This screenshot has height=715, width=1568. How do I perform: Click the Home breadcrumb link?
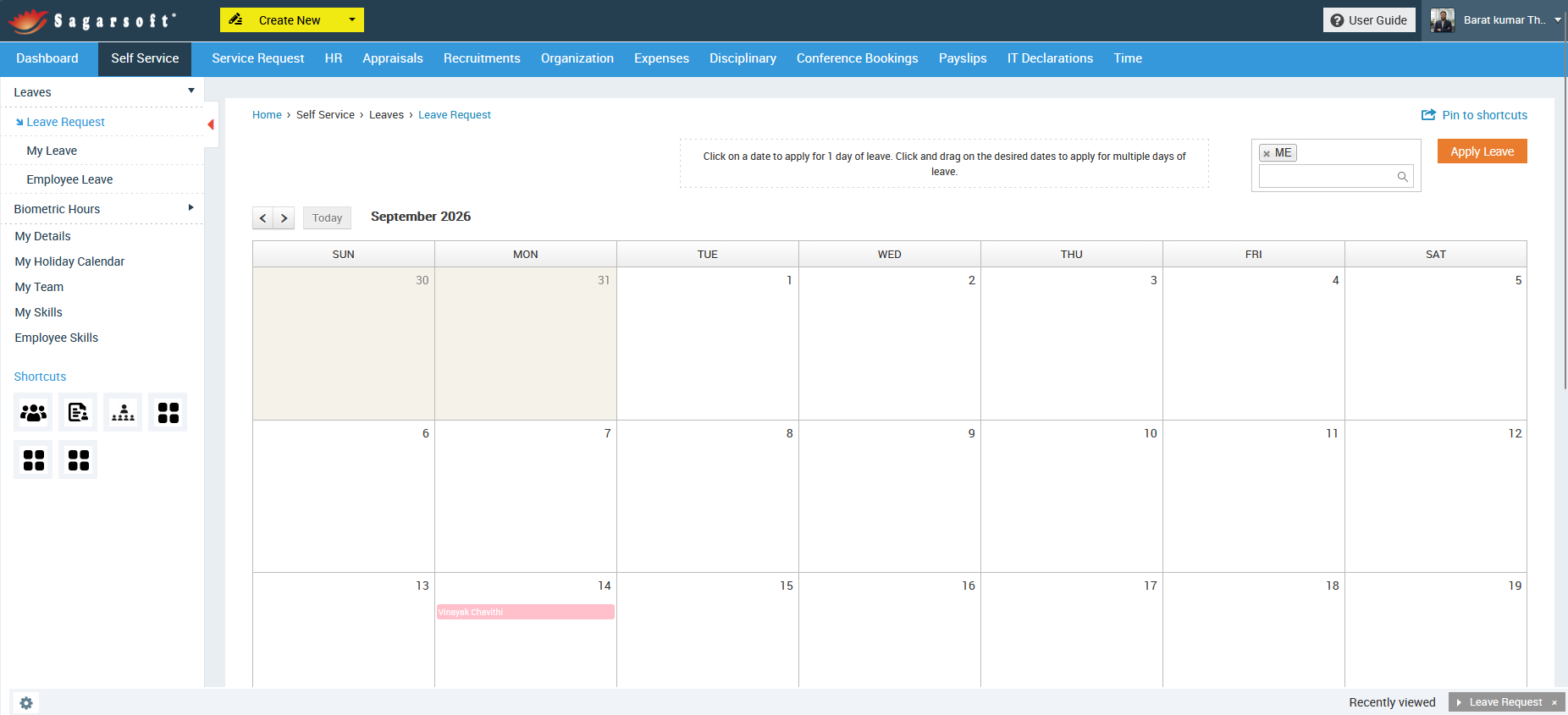(x=267, y=115)
